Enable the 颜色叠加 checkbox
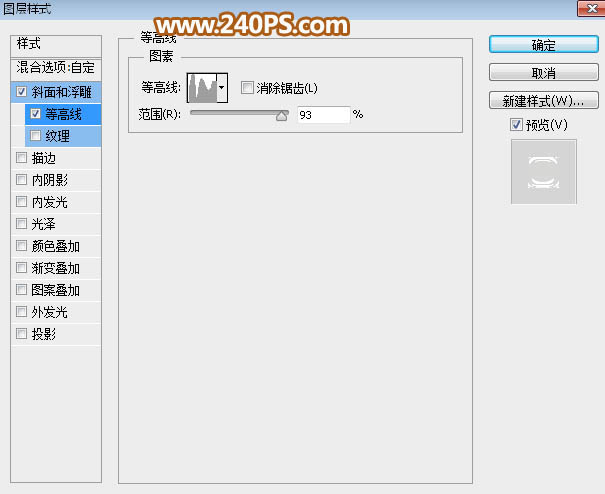Screen dimensions: 605x494 [x=21, y=246]
